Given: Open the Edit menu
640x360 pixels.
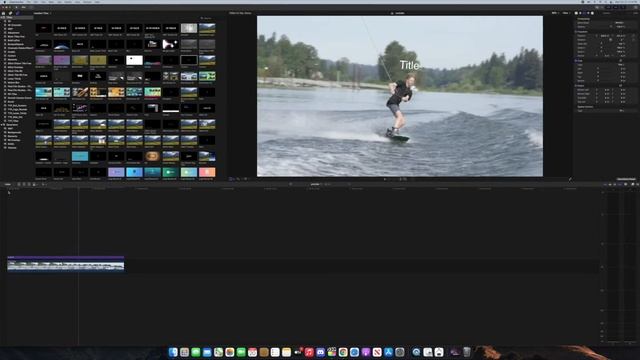Looking at the screenshot, I should pos(36,2).
